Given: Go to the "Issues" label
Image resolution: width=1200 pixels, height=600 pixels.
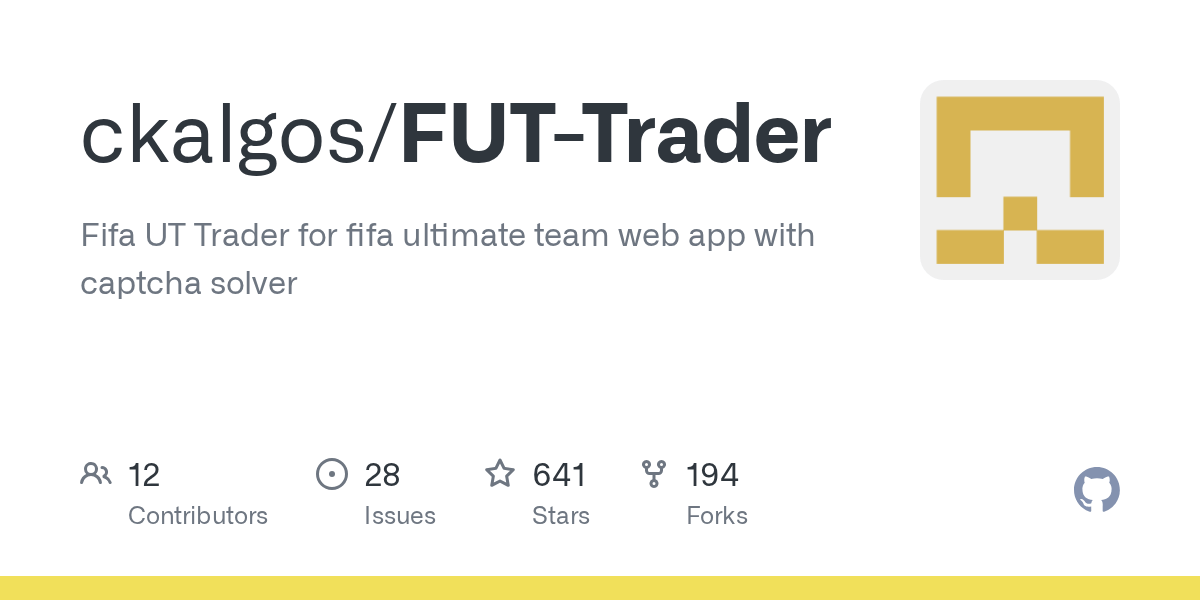Looking at the screenshot, I should [400, 516].
